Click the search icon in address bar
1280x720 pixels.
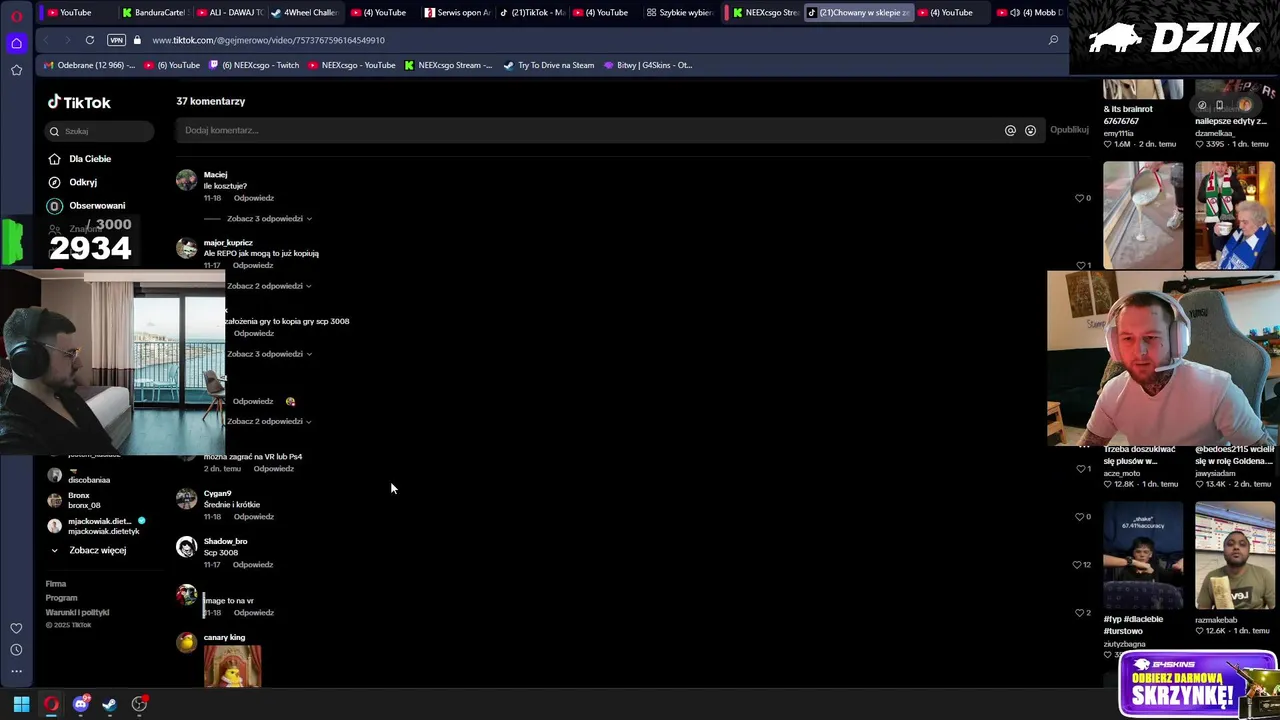(1053, 40)
